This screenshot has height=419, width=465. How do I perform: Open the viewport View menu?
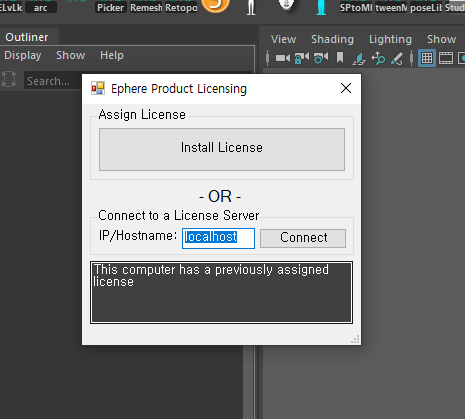pos(283,39)
